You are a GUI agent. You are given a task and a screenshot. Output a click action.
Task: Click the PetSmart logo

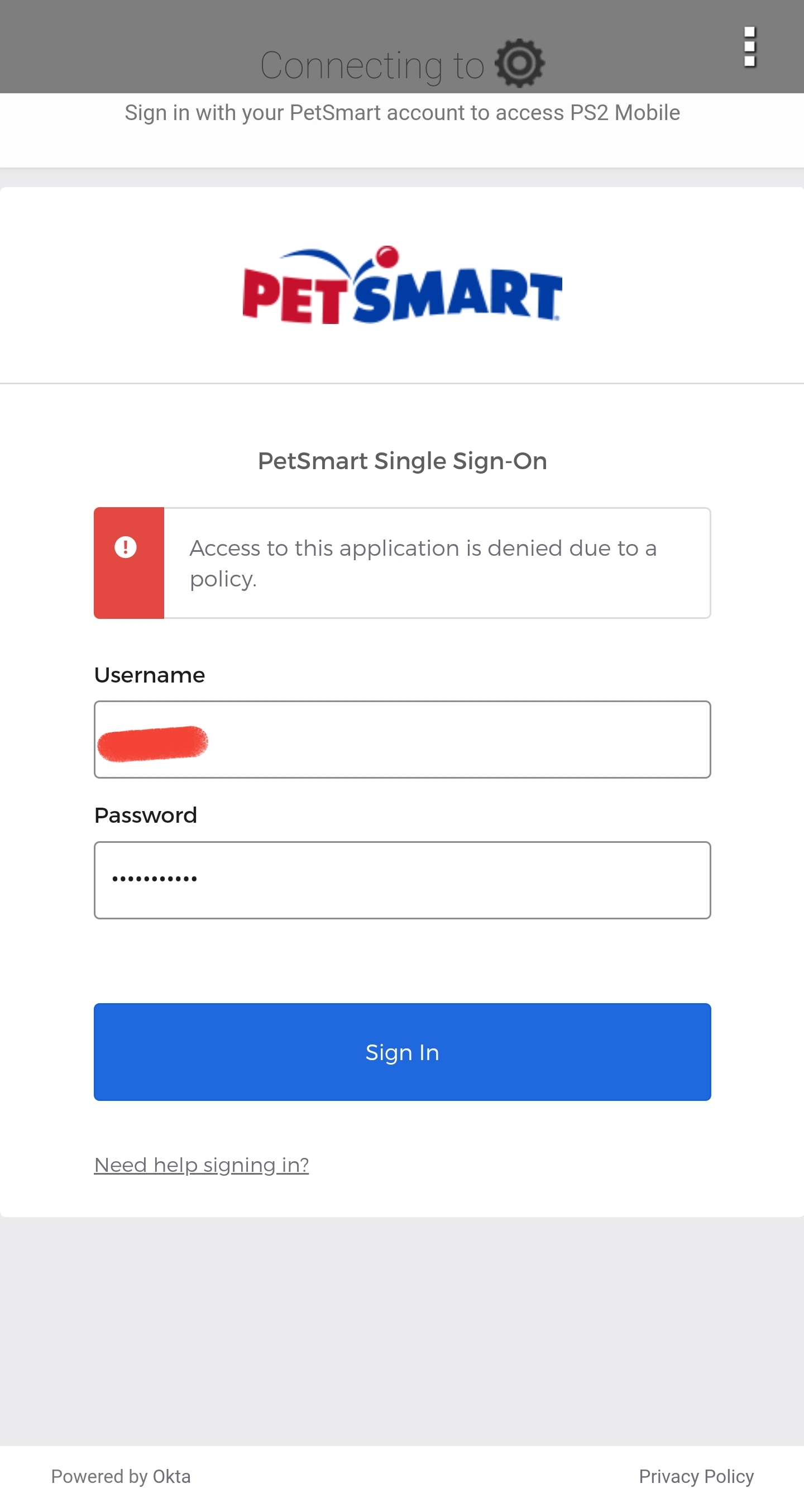(x=402, y=285)
